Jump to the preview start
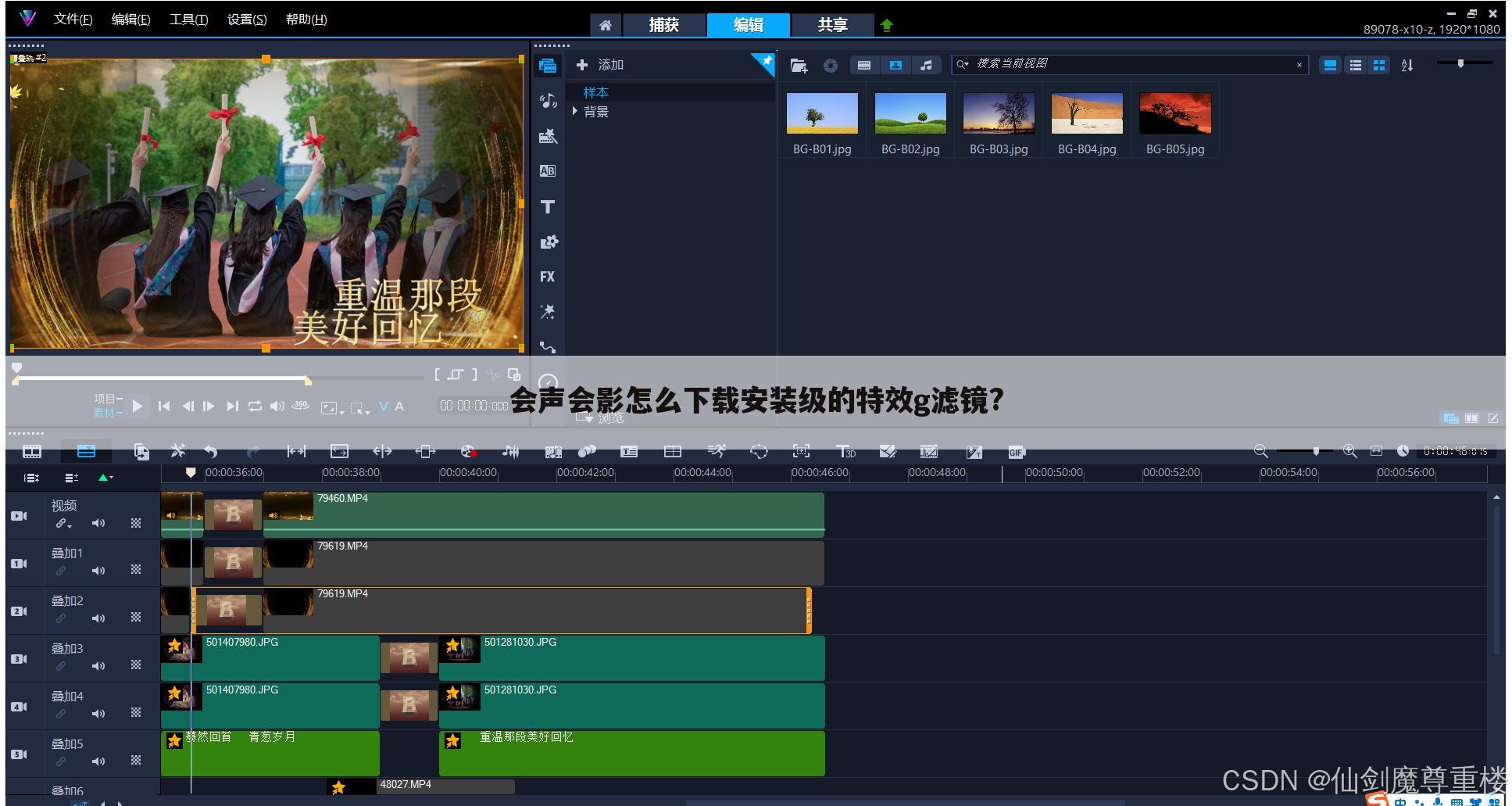Screen dimensions: 1512x806 click(x=164, y=407)
